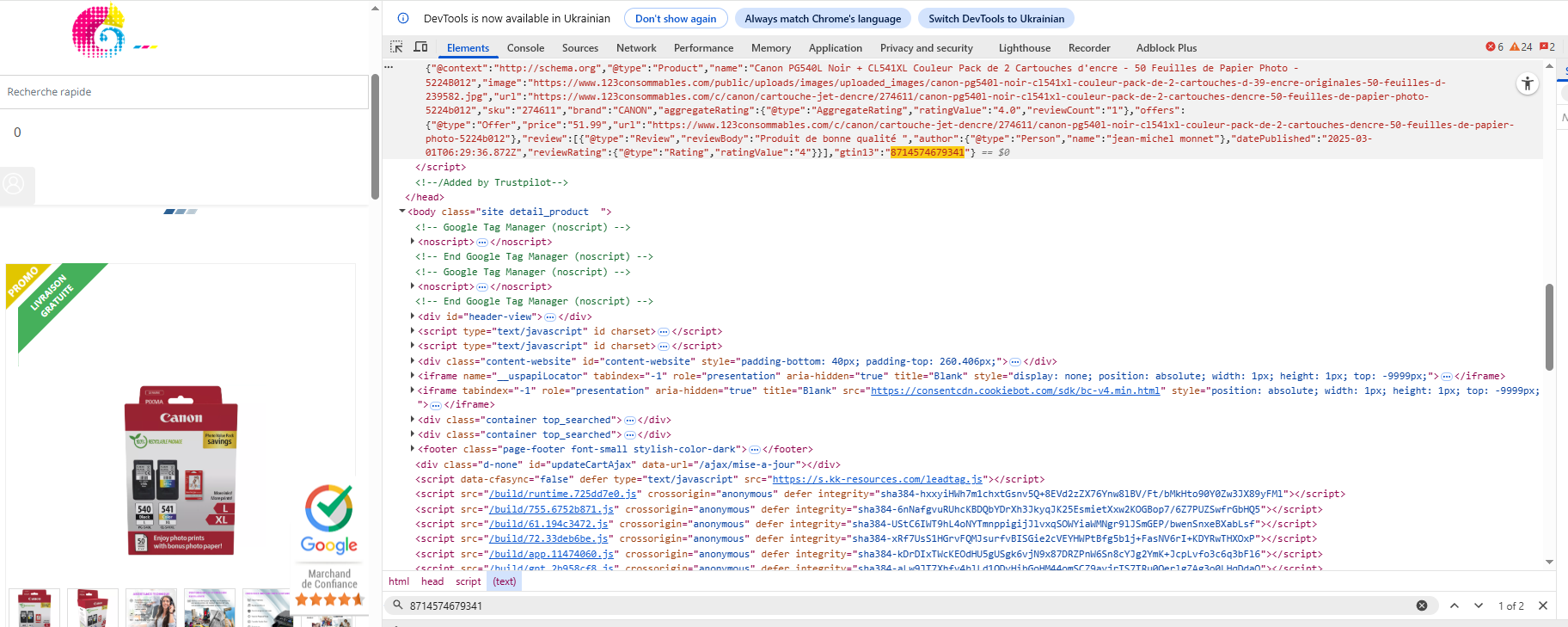Open the /build/runtime.725dd7e0.js link
Viewport: 1568px width, 627px height.
563,494
